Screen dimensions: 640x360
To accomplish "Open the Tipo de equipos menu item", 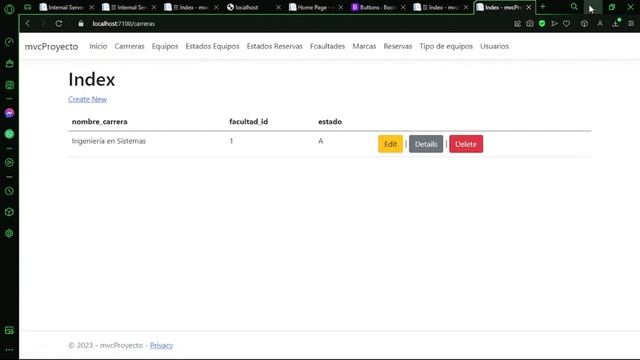I will pos(446,47).
